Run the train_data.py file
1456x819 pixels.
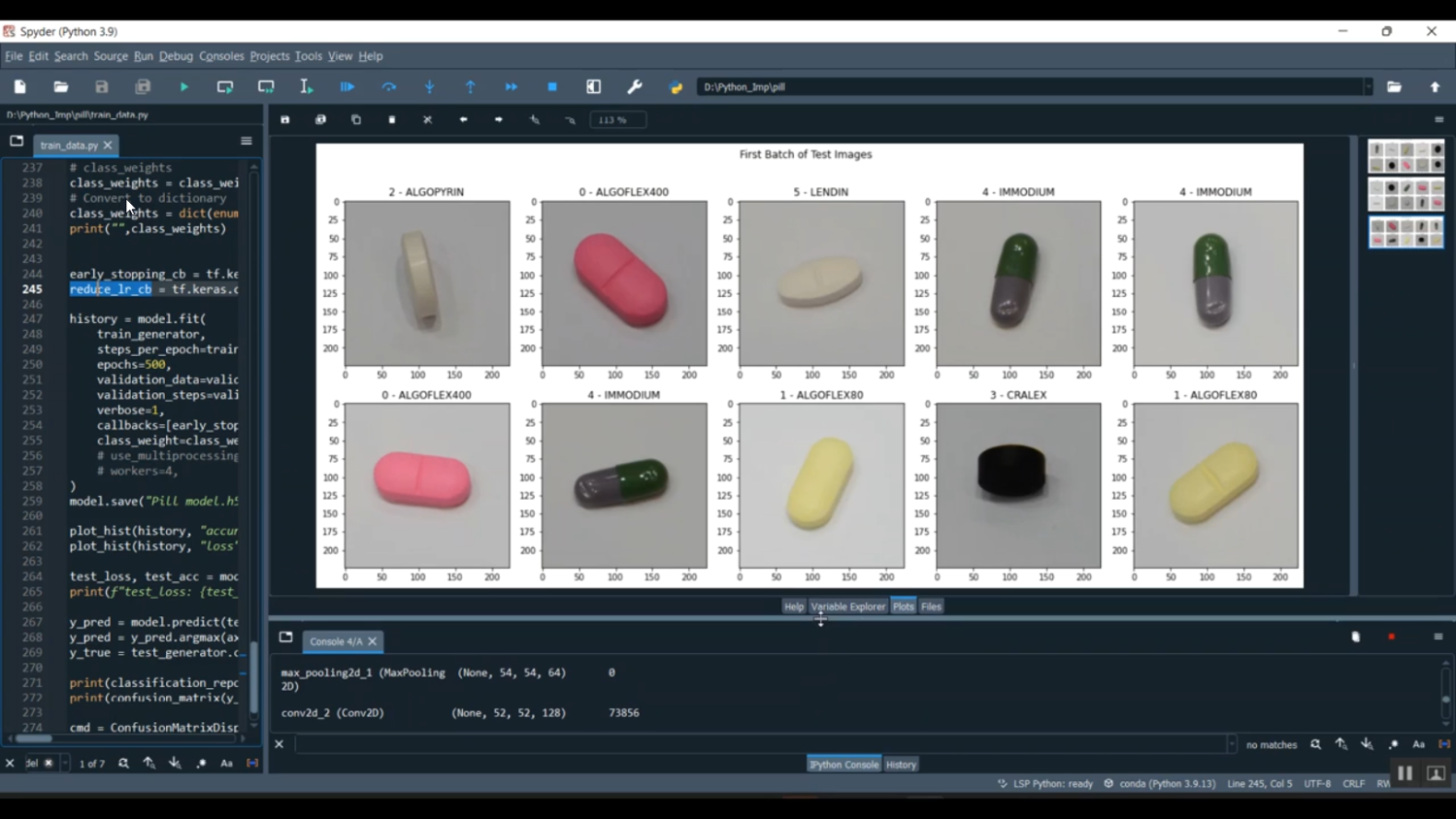tap(183, 86)
